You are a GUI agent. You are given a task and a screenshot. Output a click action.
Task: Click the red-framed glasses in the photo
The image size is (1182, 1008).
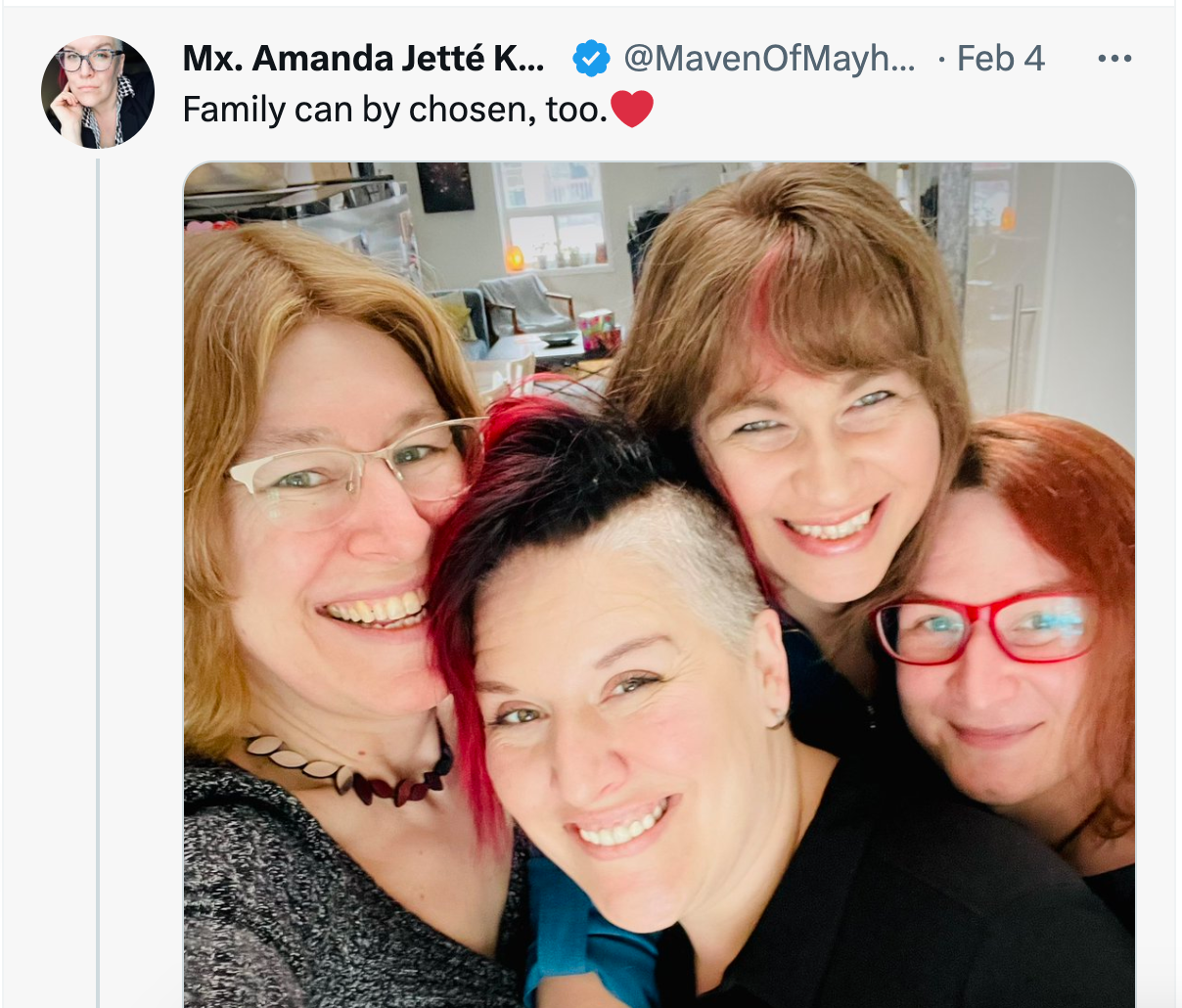(984, 627)
